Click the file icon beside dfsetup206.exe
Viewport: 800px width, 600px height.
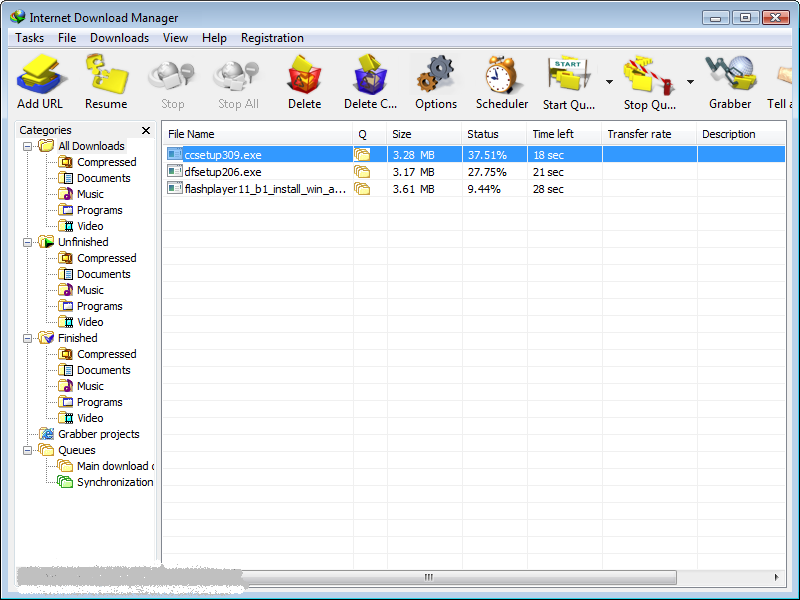(x=174, y=171)
